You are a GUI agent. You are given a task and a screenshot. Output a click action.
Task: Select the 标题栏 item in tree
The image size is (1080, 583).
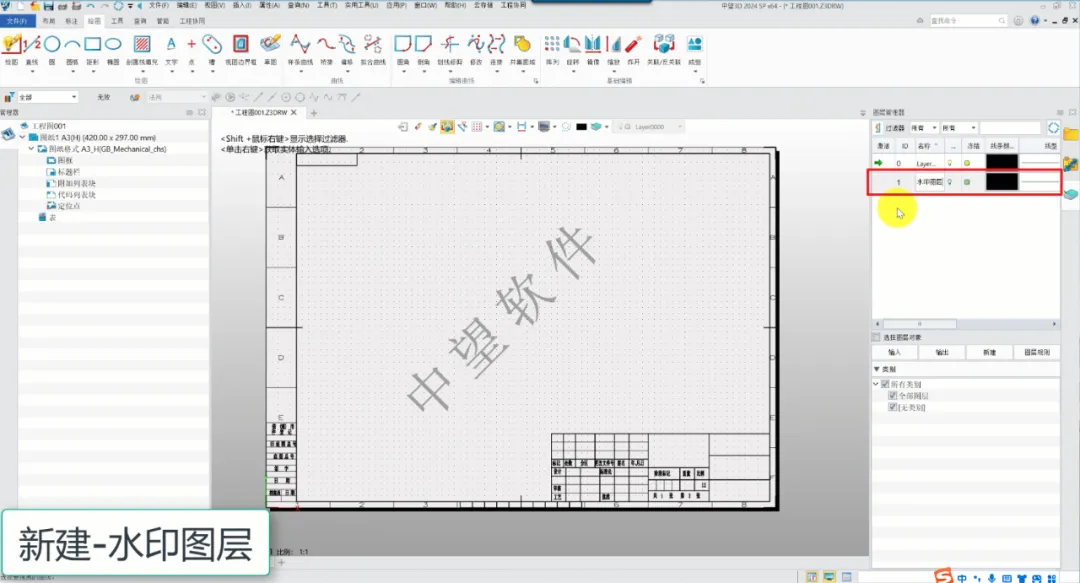click(70, 171)
